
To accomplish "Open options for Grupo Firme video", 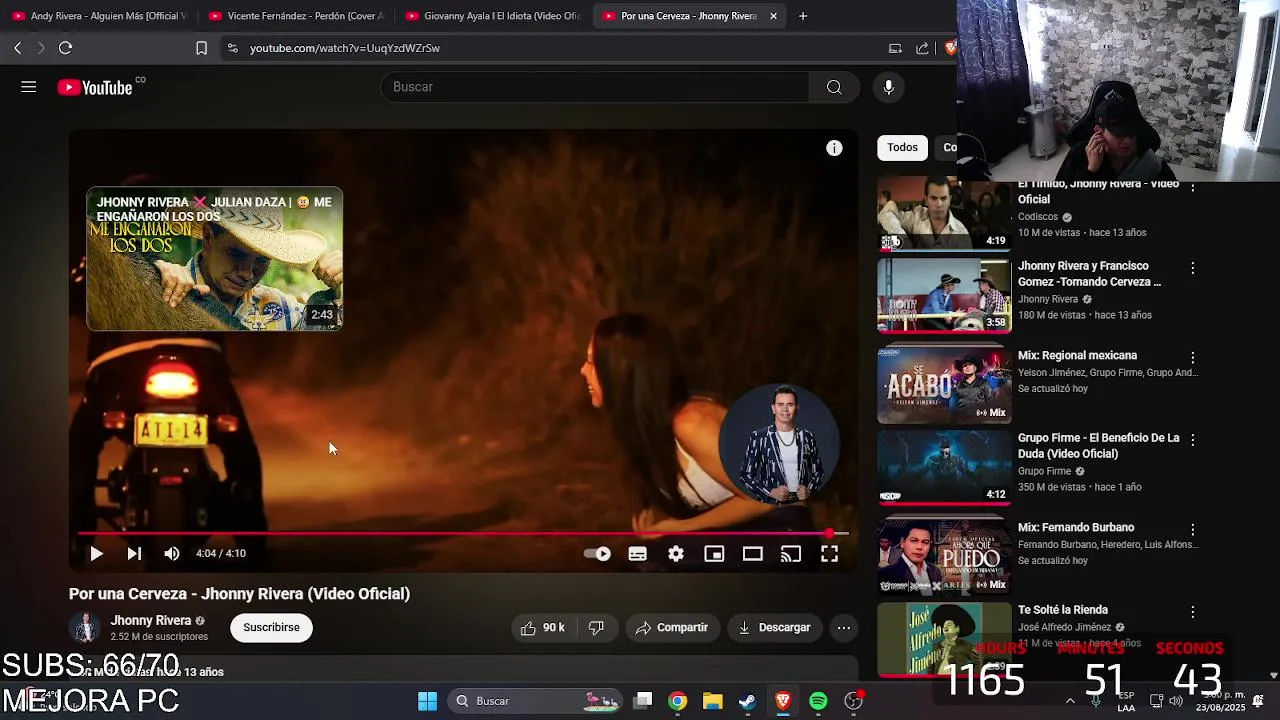I will point(1192,439).
